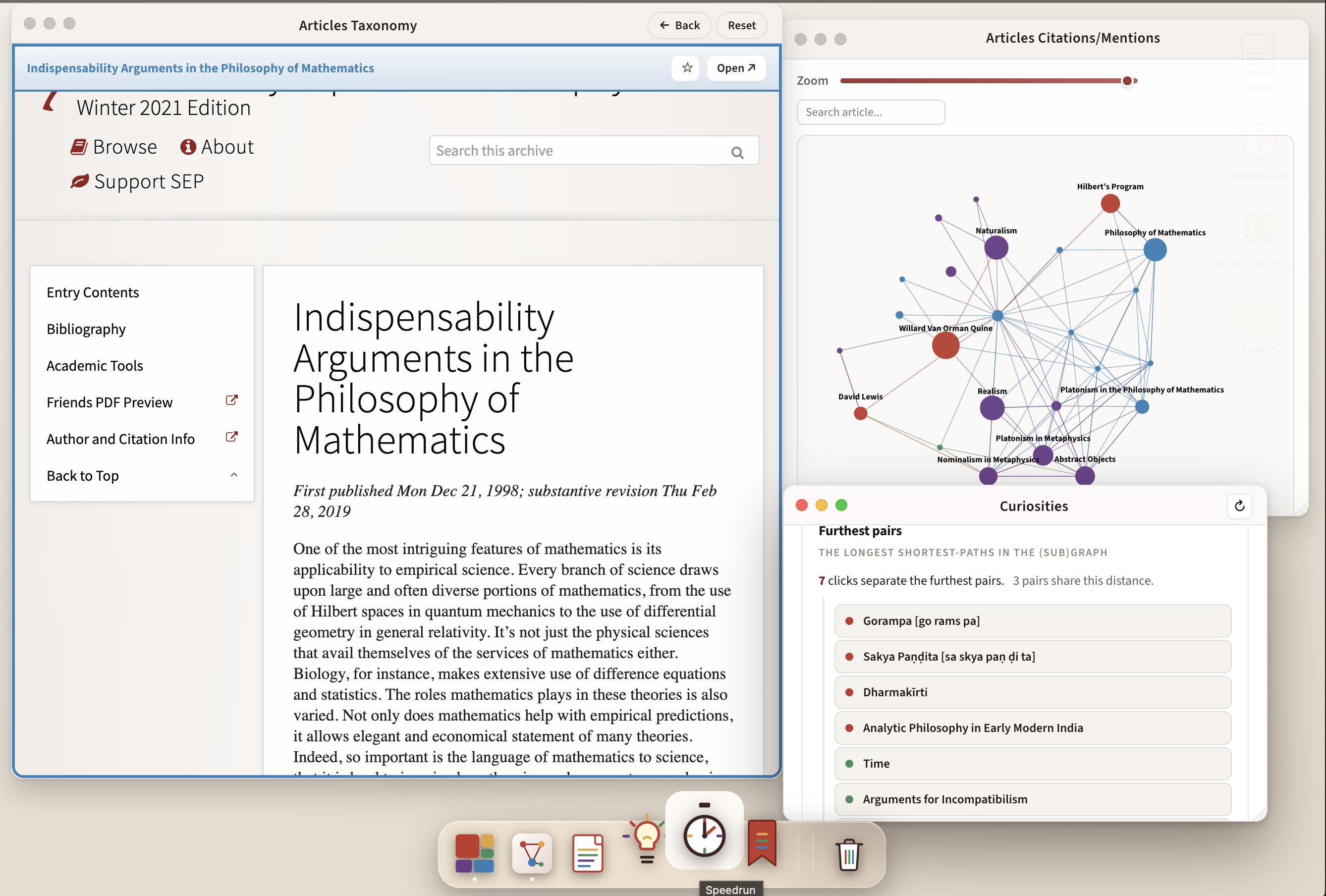The height and width of the screenshot is (896, 1326).
Task: Open the graph network dock icon
Action: click(532, 852)
